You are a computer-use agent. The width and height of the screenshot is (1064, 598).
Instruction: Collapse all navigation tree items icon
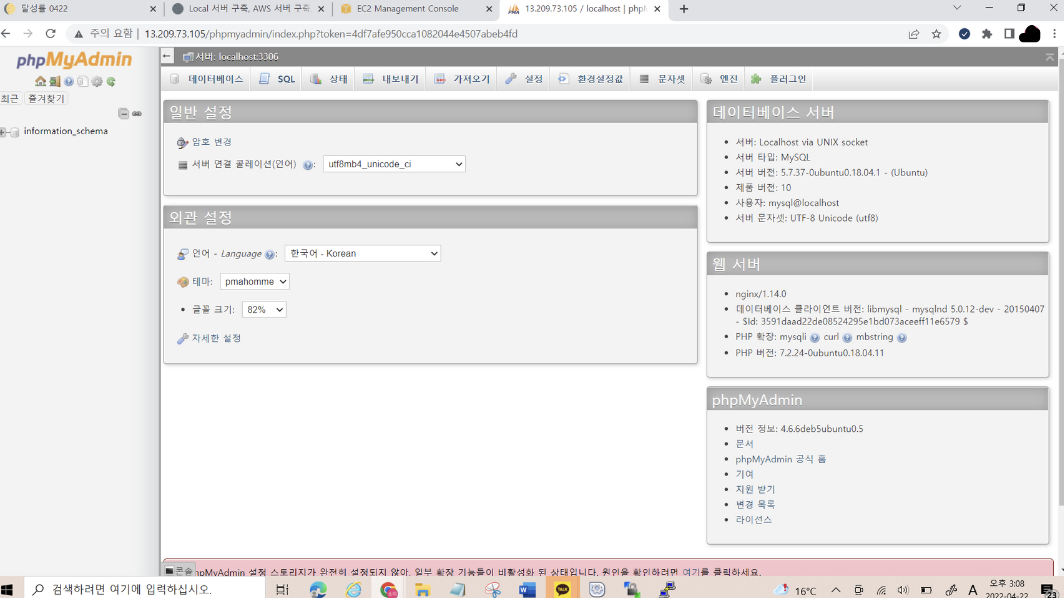pos(124,113)
